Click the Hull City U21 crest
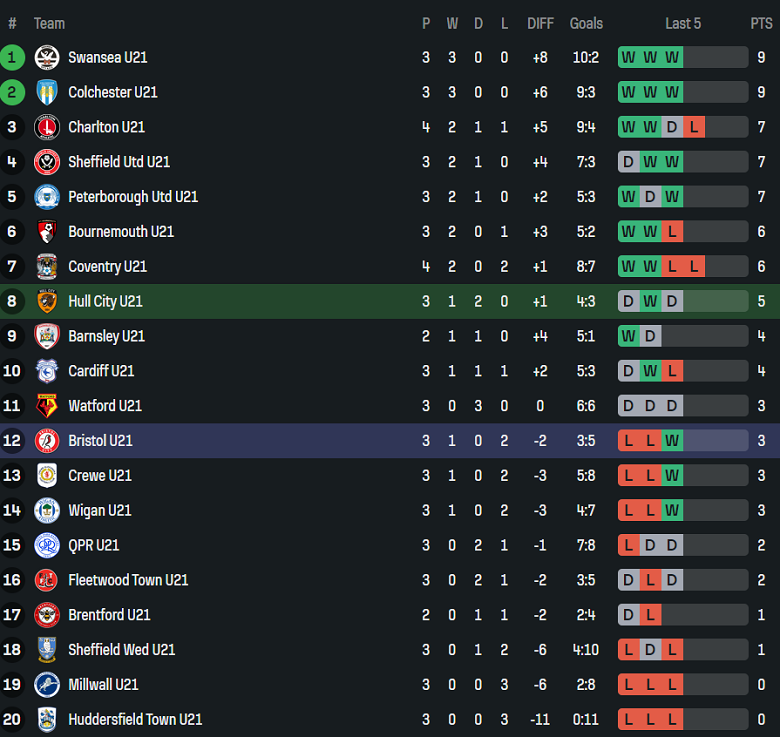This screenshot has height=737, width=780. point(47,301)
